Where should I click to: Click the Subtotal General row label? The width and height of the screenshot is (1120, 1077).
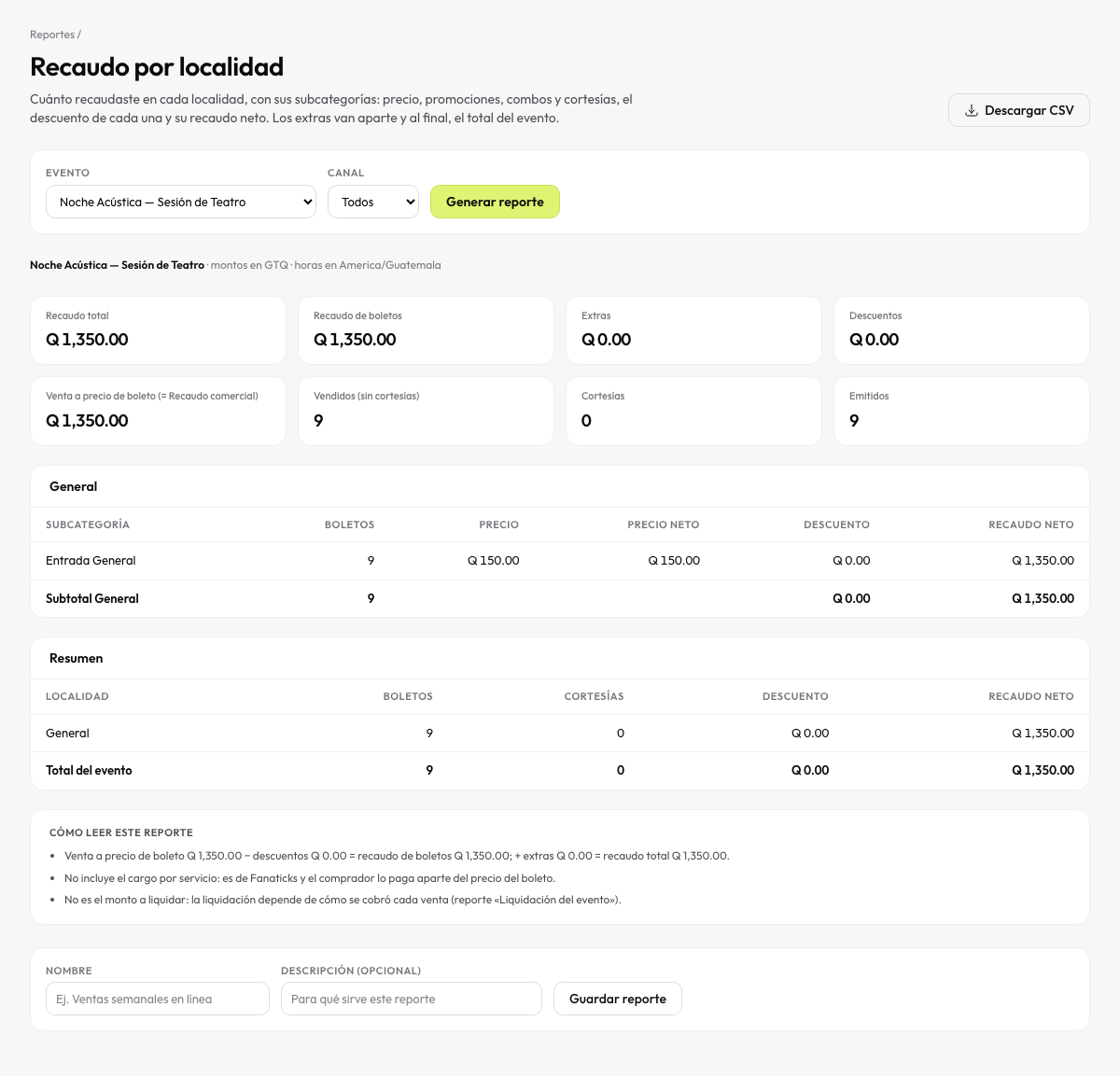pyautogui.click(x=92, y=598)
